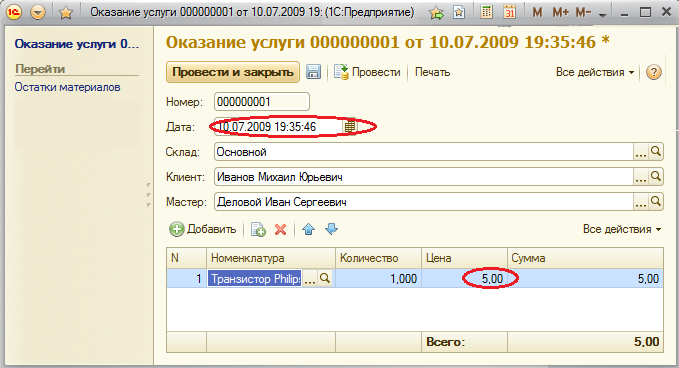
Task: Click the 'Номенклатура' column header
Action: coord(271,258)
